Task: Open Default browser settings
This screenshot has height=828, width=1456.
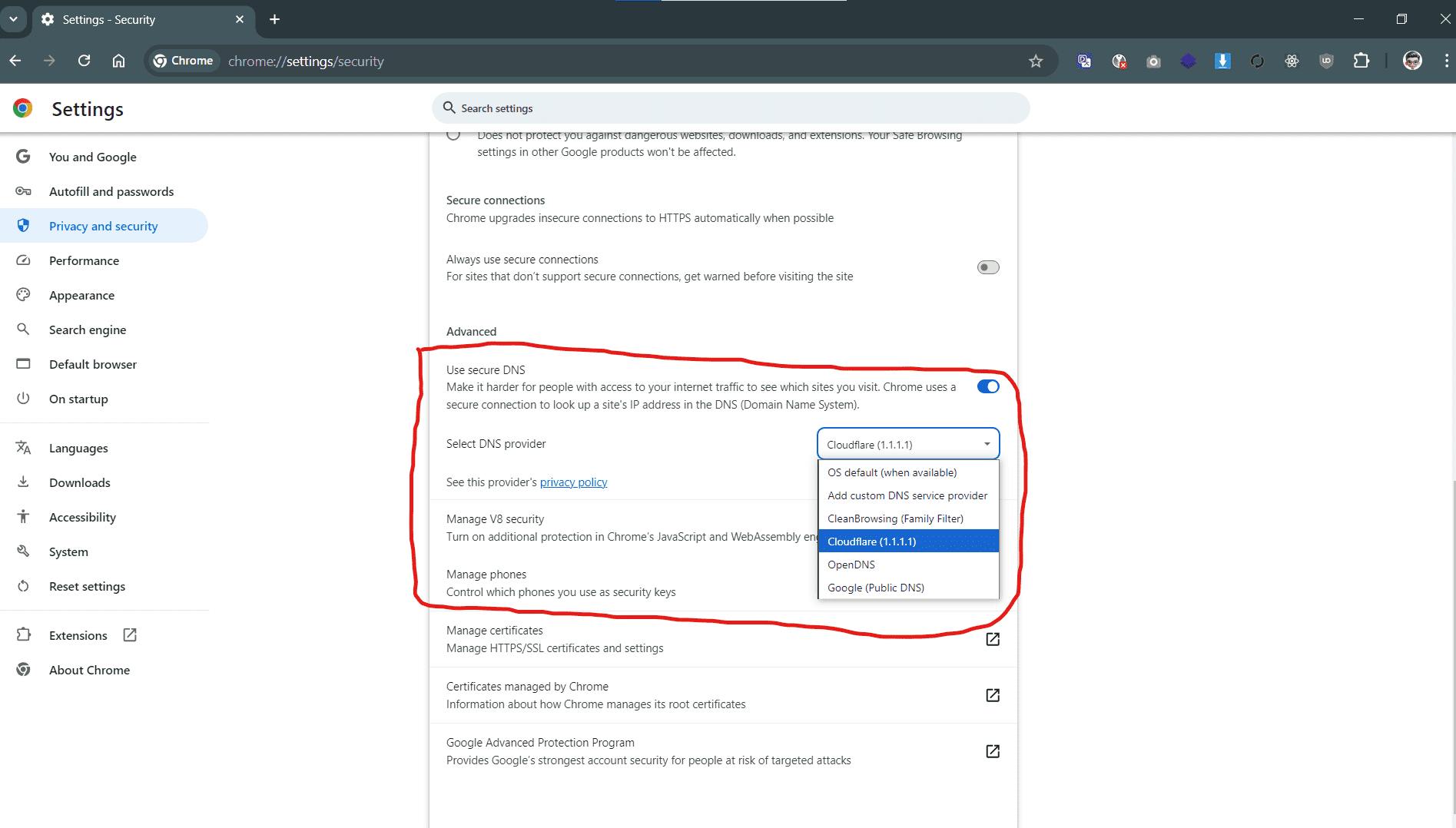Action: click(x=104, y=364)
